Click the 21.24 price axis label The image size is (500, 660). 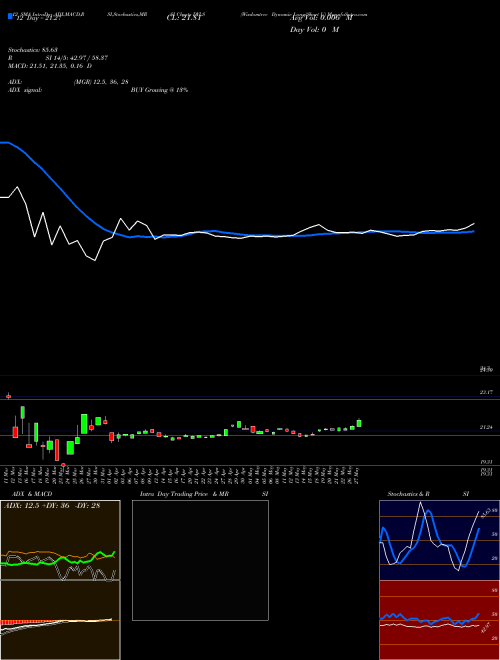click(x=486, y=427)
